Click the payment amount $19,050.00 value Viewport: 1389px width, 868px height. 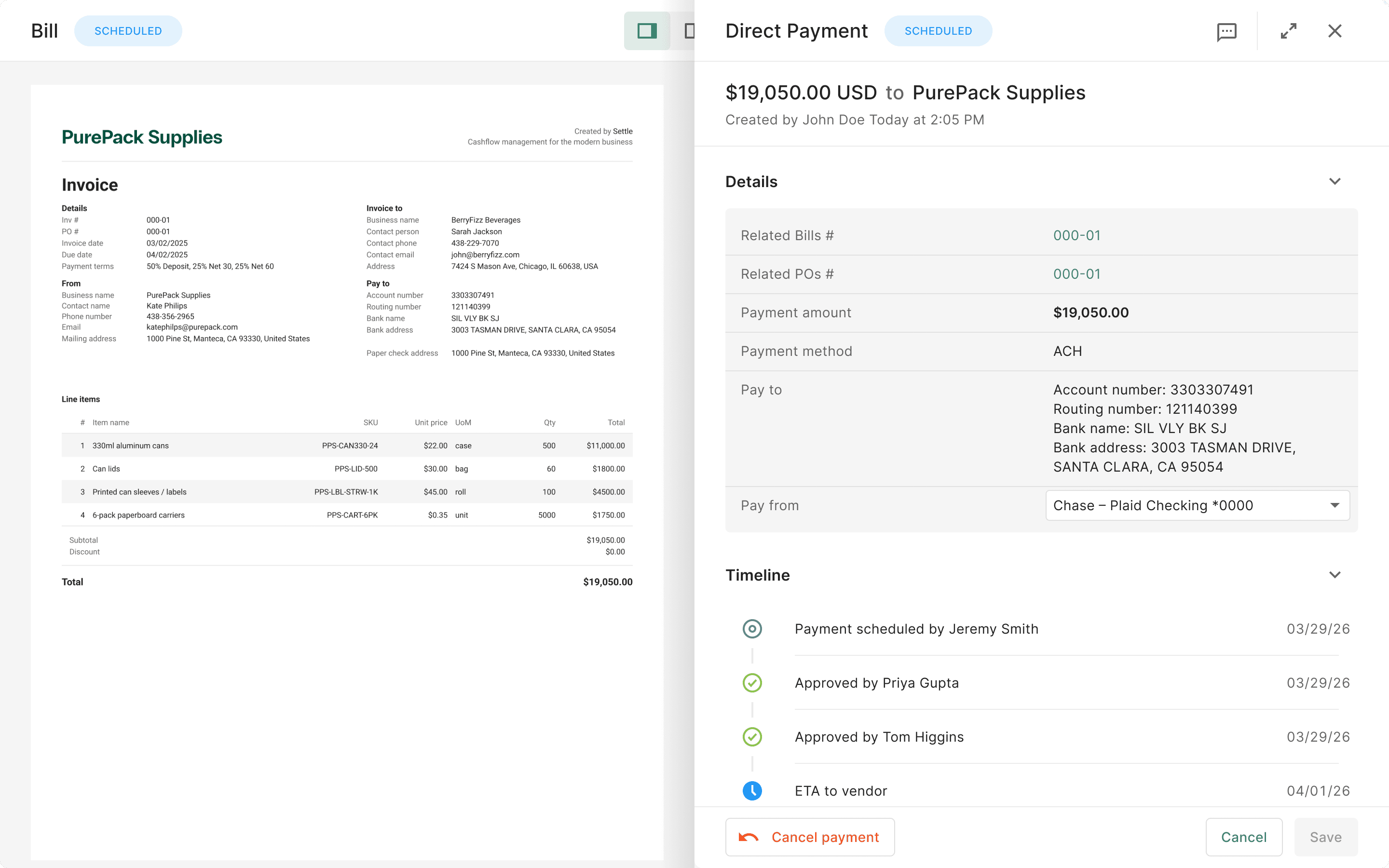point(1090,312)
